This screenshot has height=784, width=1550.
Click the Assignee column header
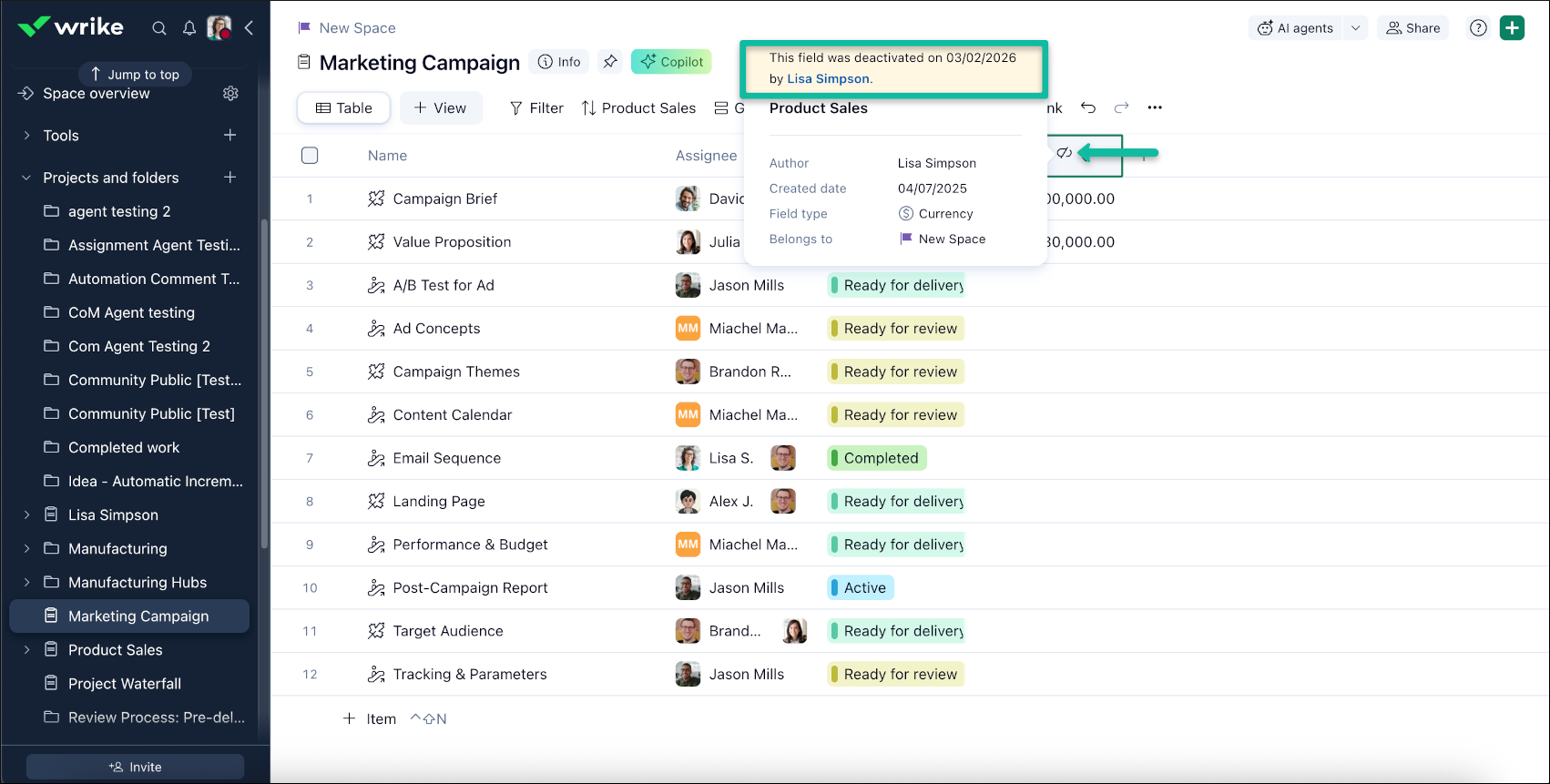706,156
